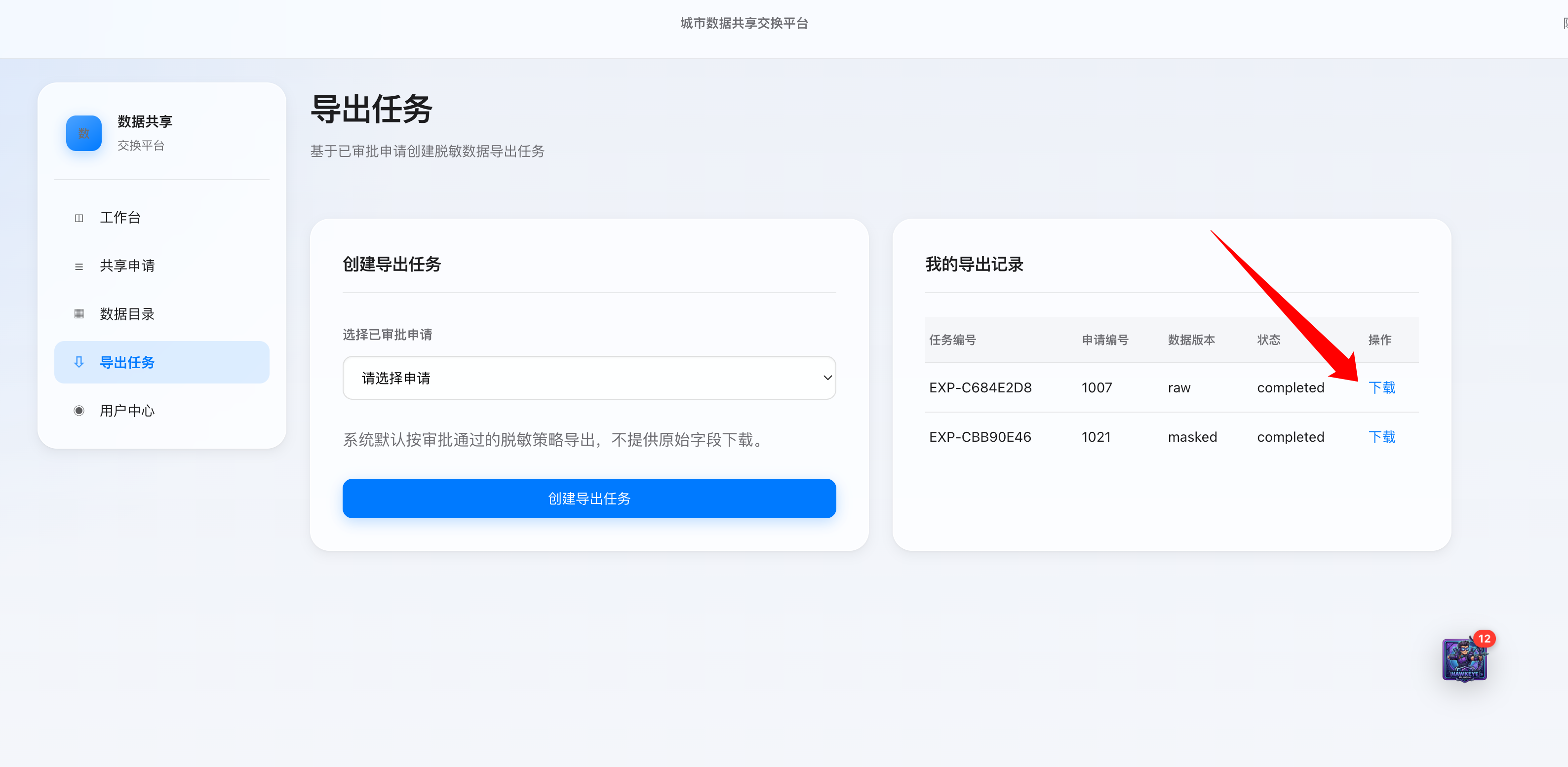Click task ID EXP-CBB90E46
The image size is (1568, 767).
[x=980, y=437]
